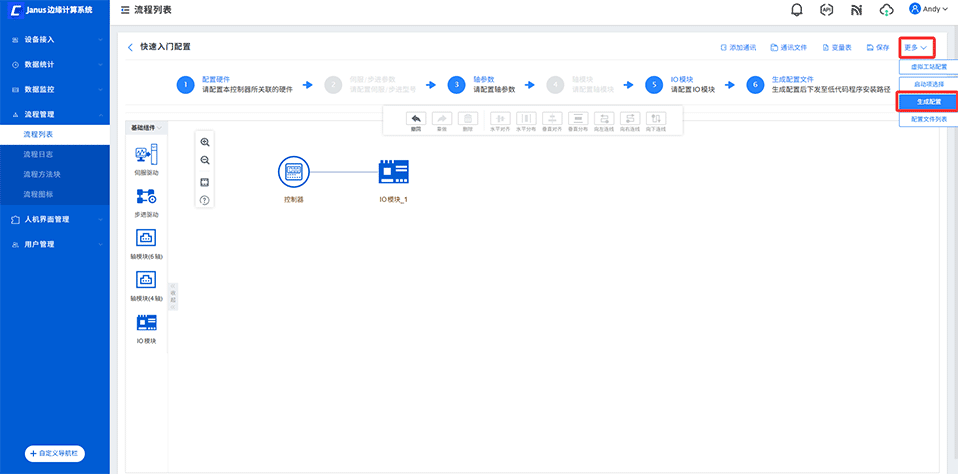Click the 控制器 node on canvas

293,172
